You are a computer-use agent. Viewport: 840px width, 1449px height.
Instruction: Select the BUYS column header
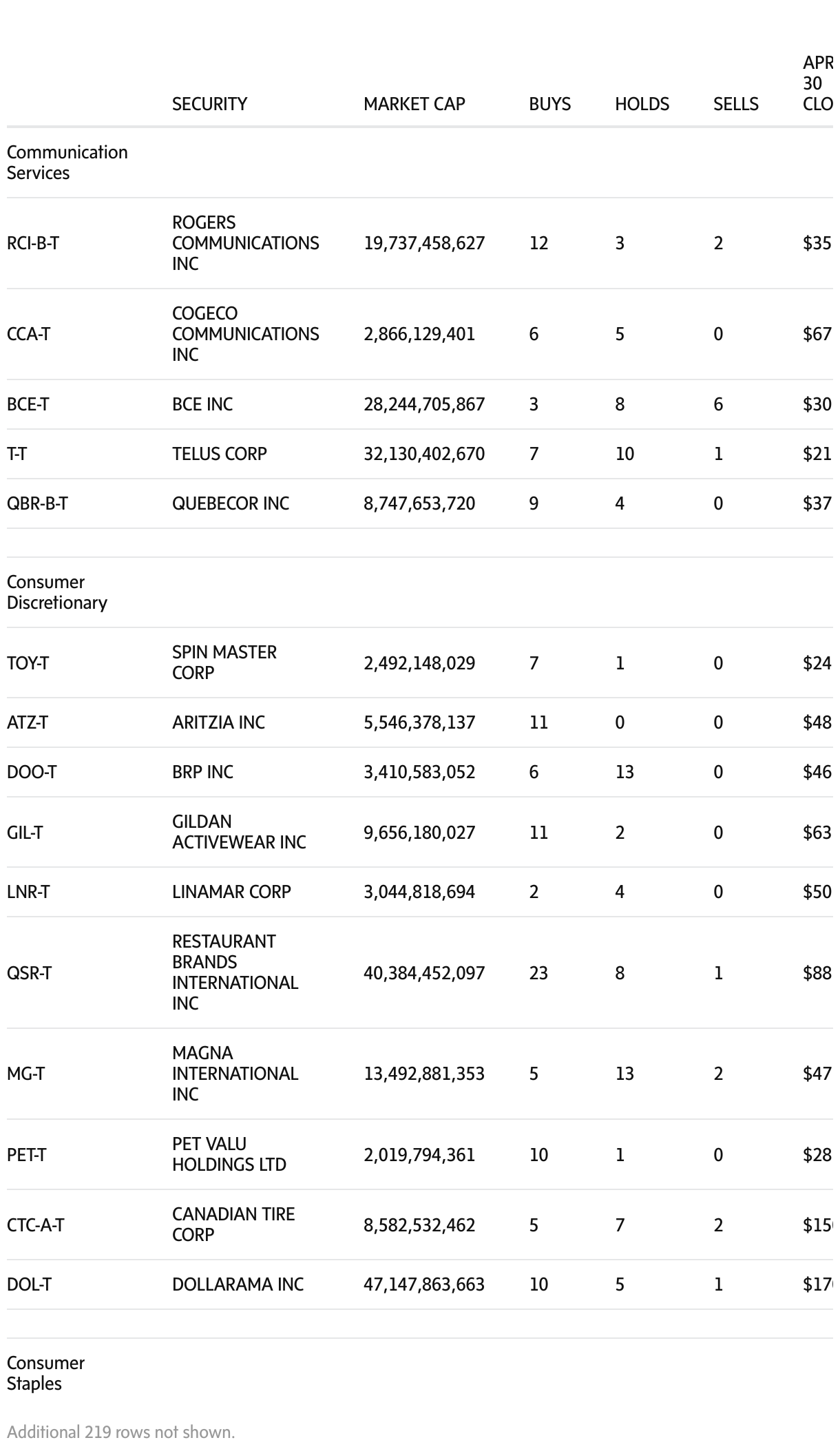click(549, 104)
